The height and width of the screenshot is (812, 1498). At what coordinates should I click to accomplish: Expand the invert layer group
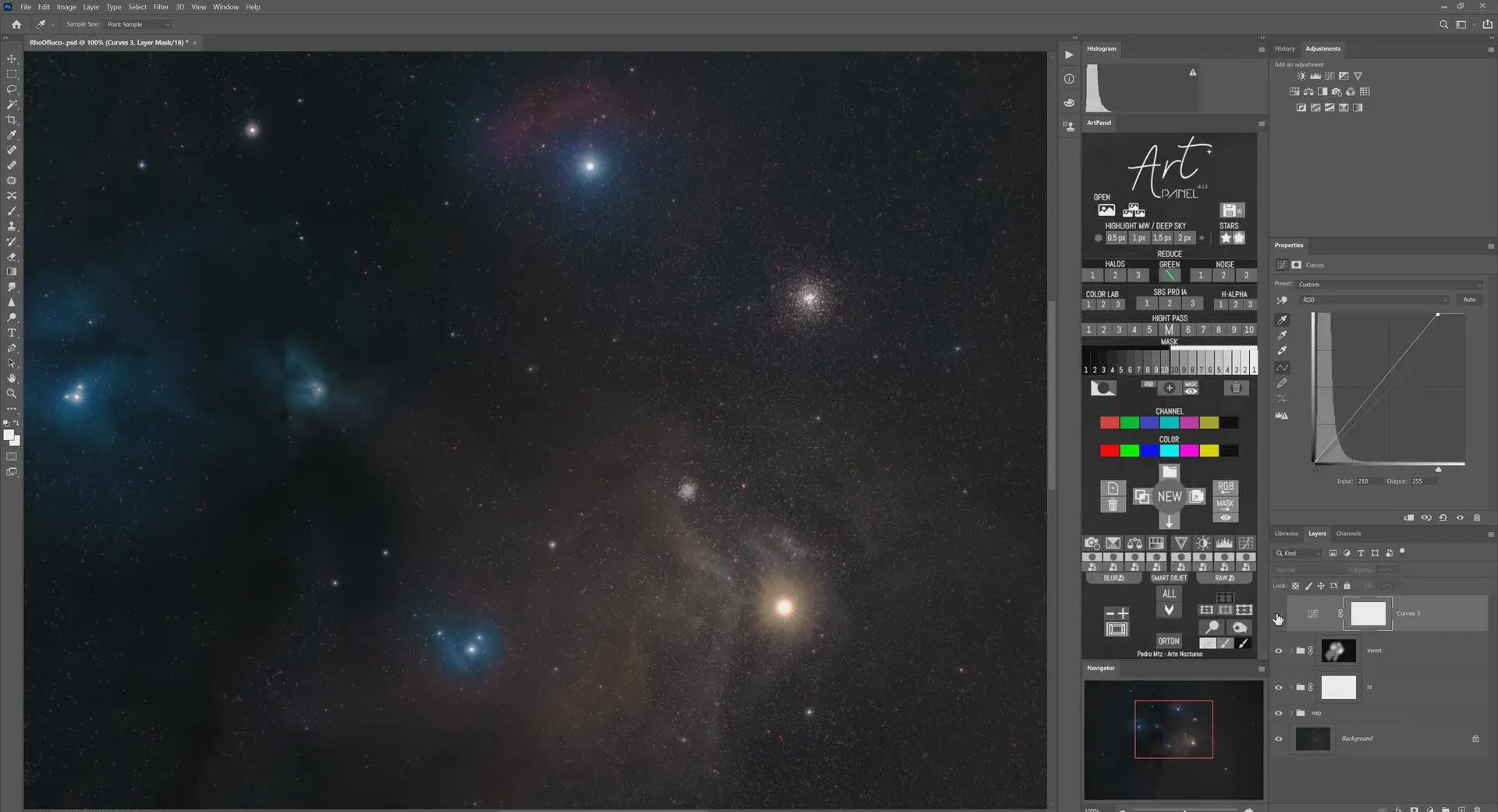1291,651
